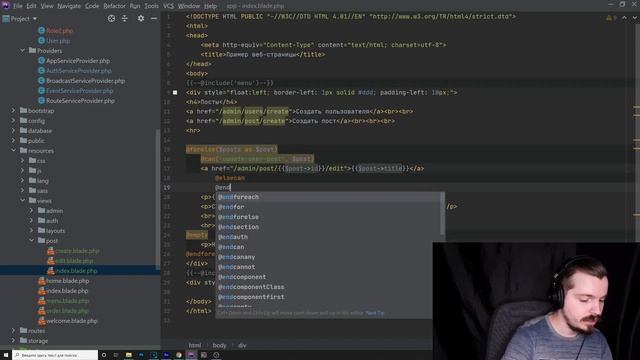Select User.php class icon in tree
The image size is (640, 360).
(x=41, y=41)
